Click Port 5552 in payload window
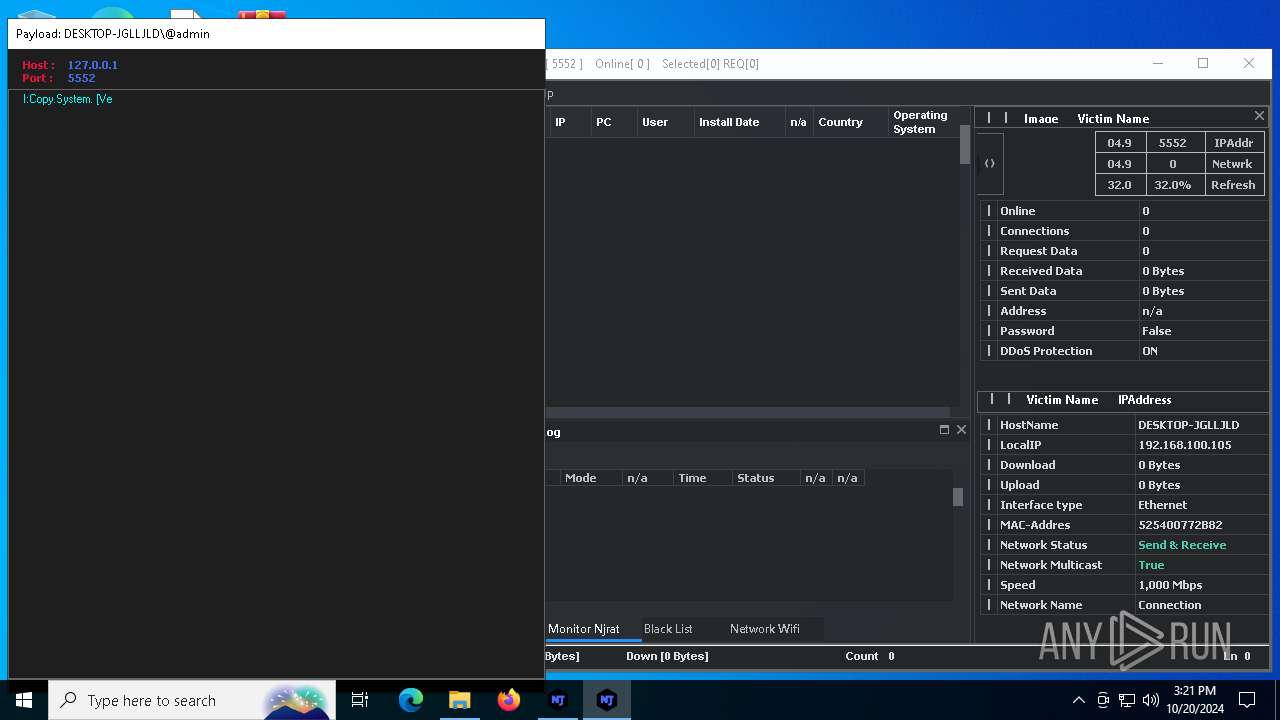Viewport: 1280px width, 720px height. [x=81, y=78]
